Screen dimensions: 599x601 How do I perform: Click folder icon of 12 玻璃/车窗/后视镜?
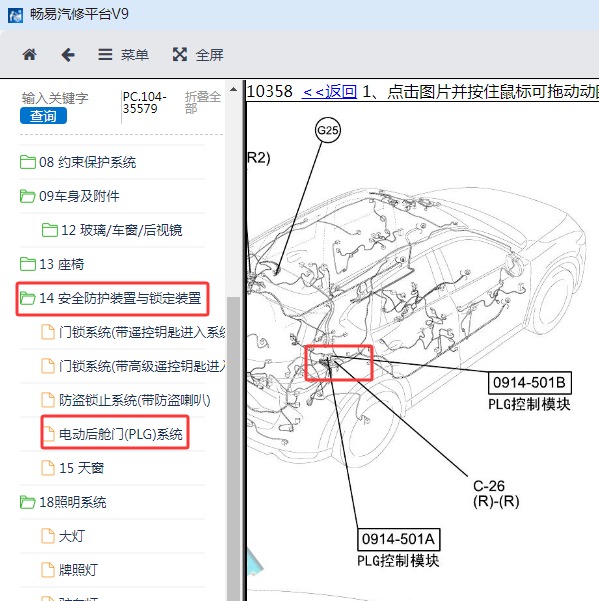pyautogui.click(x=50, y=230)
